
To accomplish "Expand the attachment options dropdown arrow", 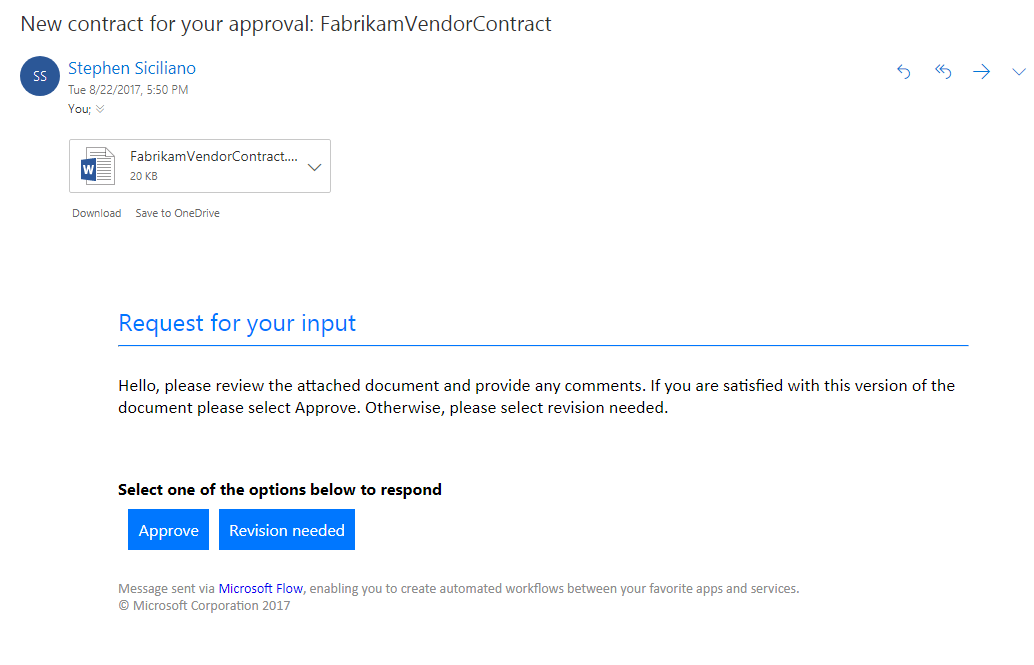I will 314,166.
